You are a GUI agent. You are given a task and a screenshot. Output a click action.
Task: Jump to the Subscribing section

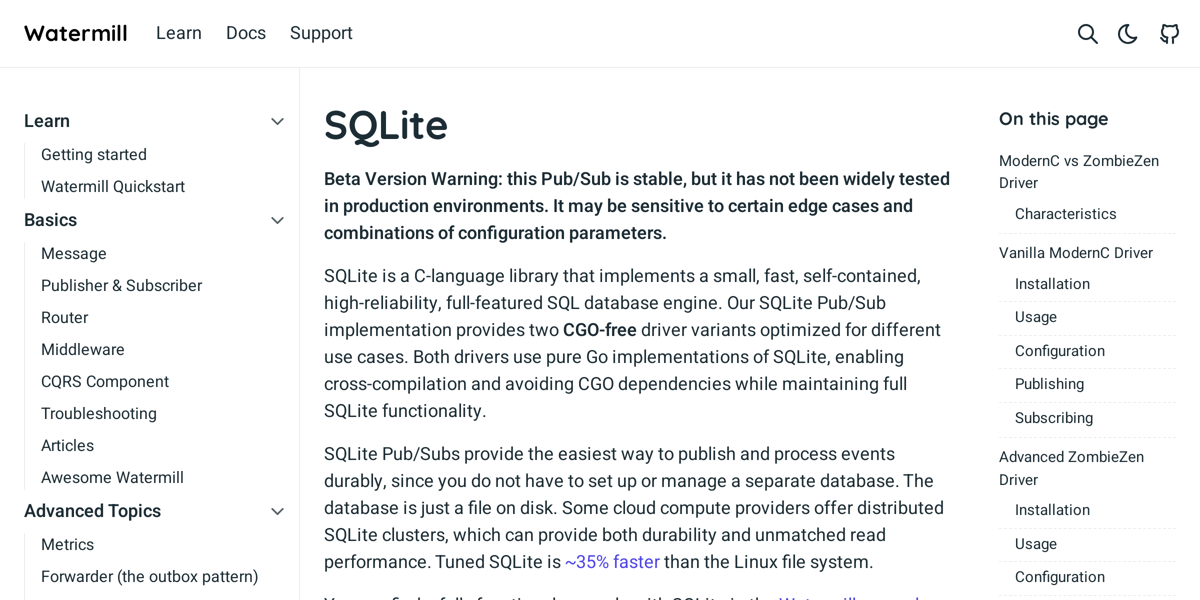tap(1053, 418)
